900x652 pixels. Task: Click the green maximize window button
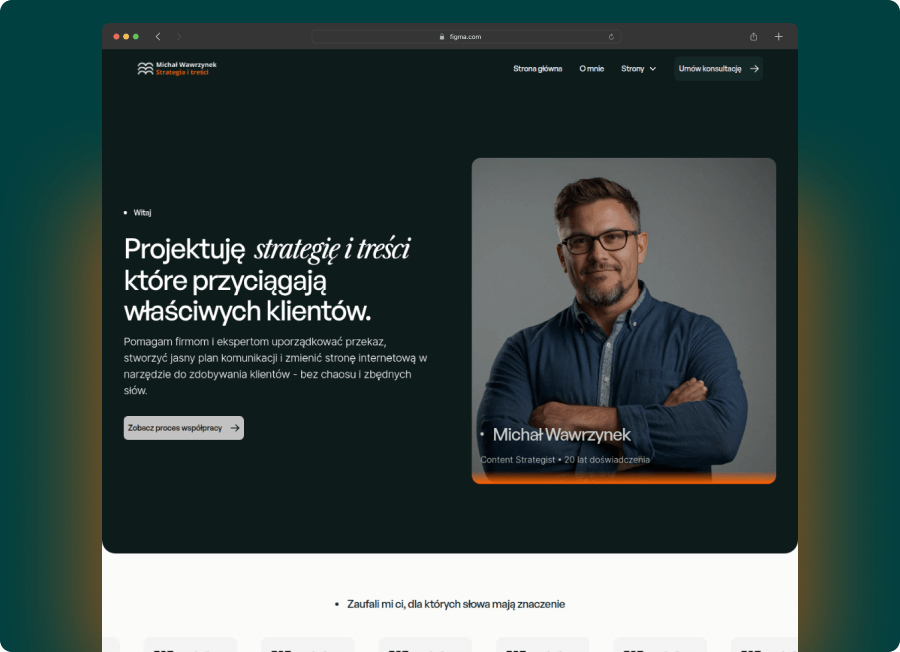point(136,37)
